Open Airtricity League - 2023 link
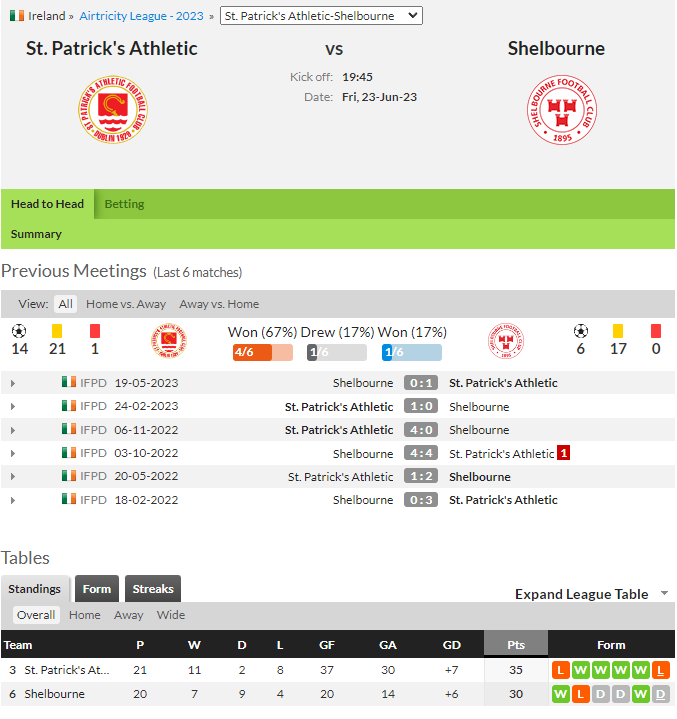 [141, 16]
